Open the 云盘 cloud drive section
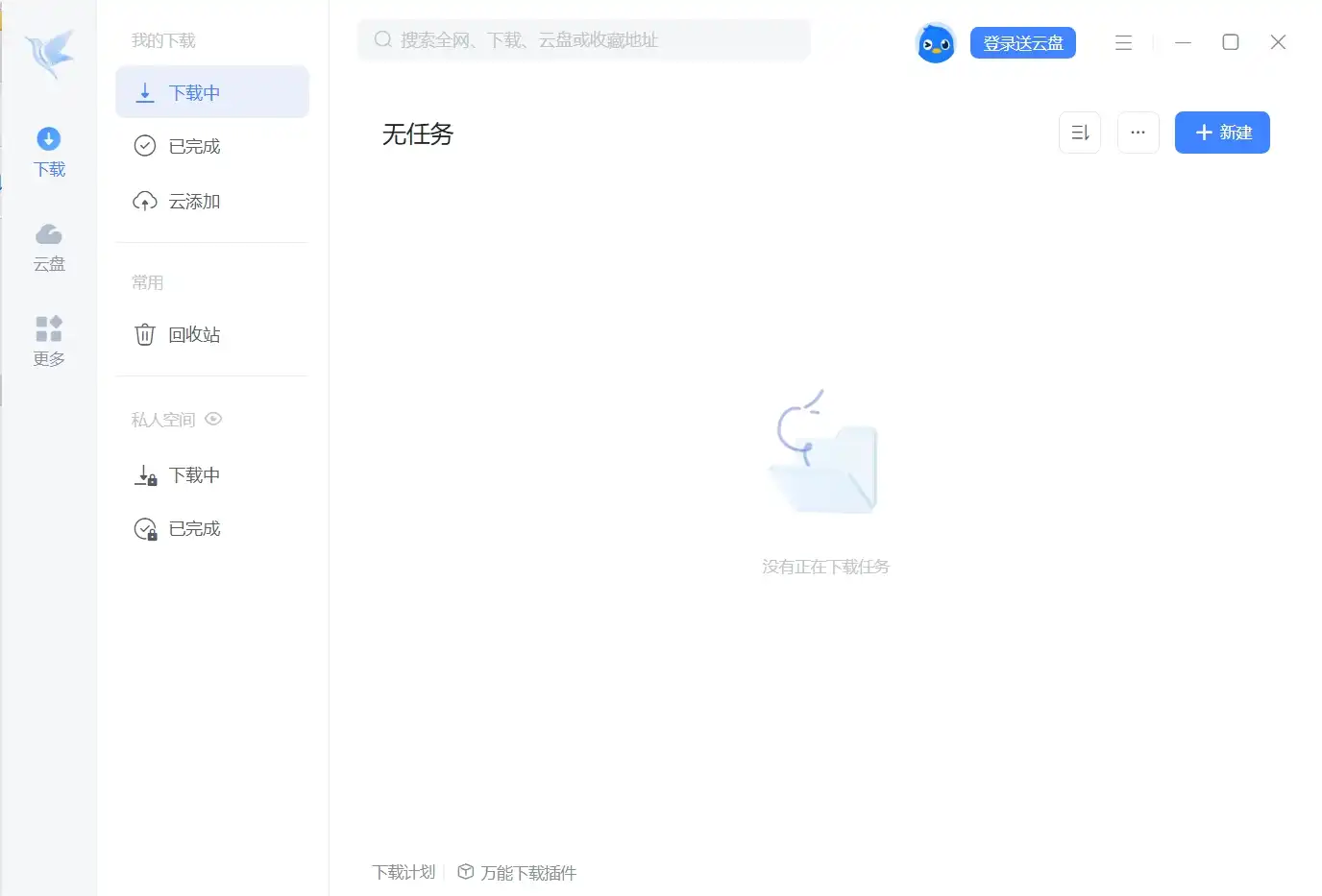Image resolution: width=1322 pixels, height=896 pixels. point(49,248)
